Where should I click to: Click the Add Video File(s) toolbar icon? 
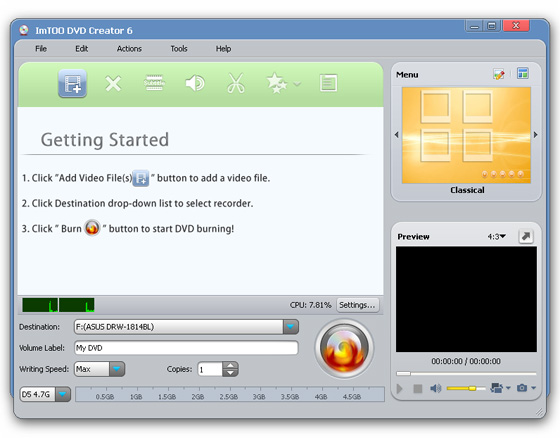point(72,84)
